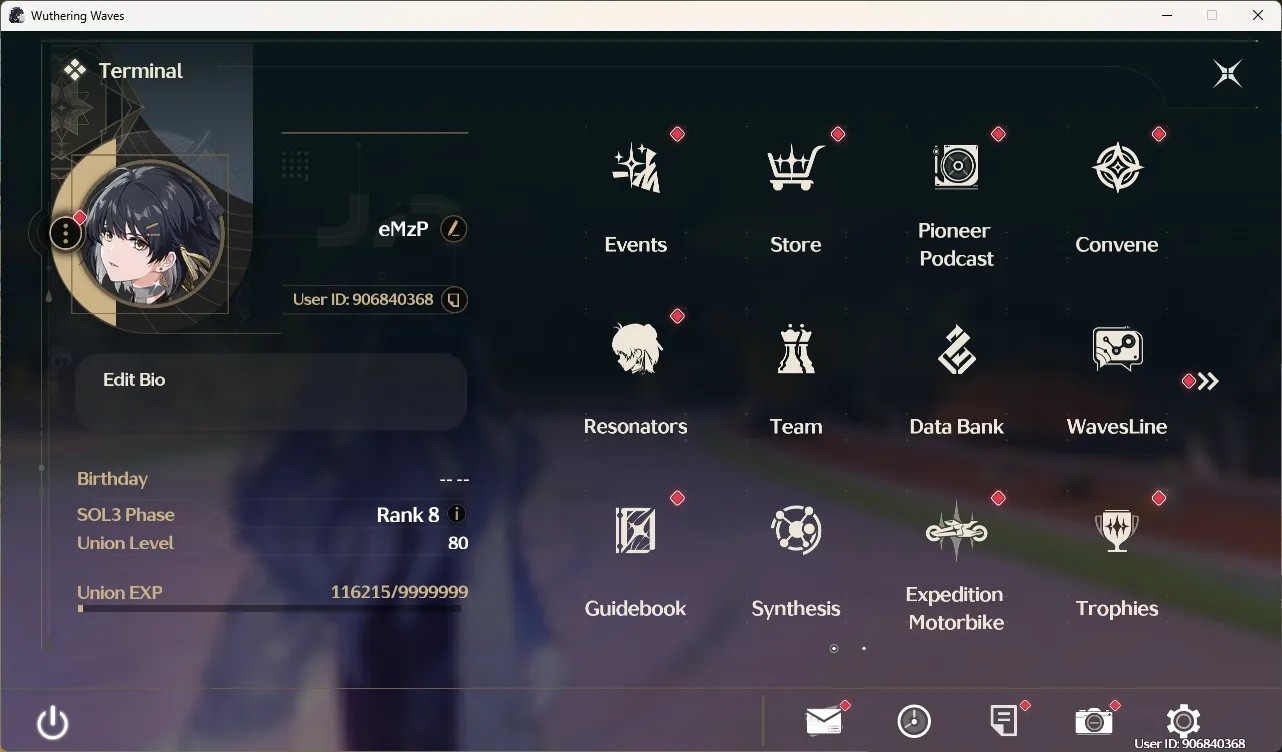Expand the three-dot options beside avatar
The image size is (1282, 752).
click(x=65, y=234)
